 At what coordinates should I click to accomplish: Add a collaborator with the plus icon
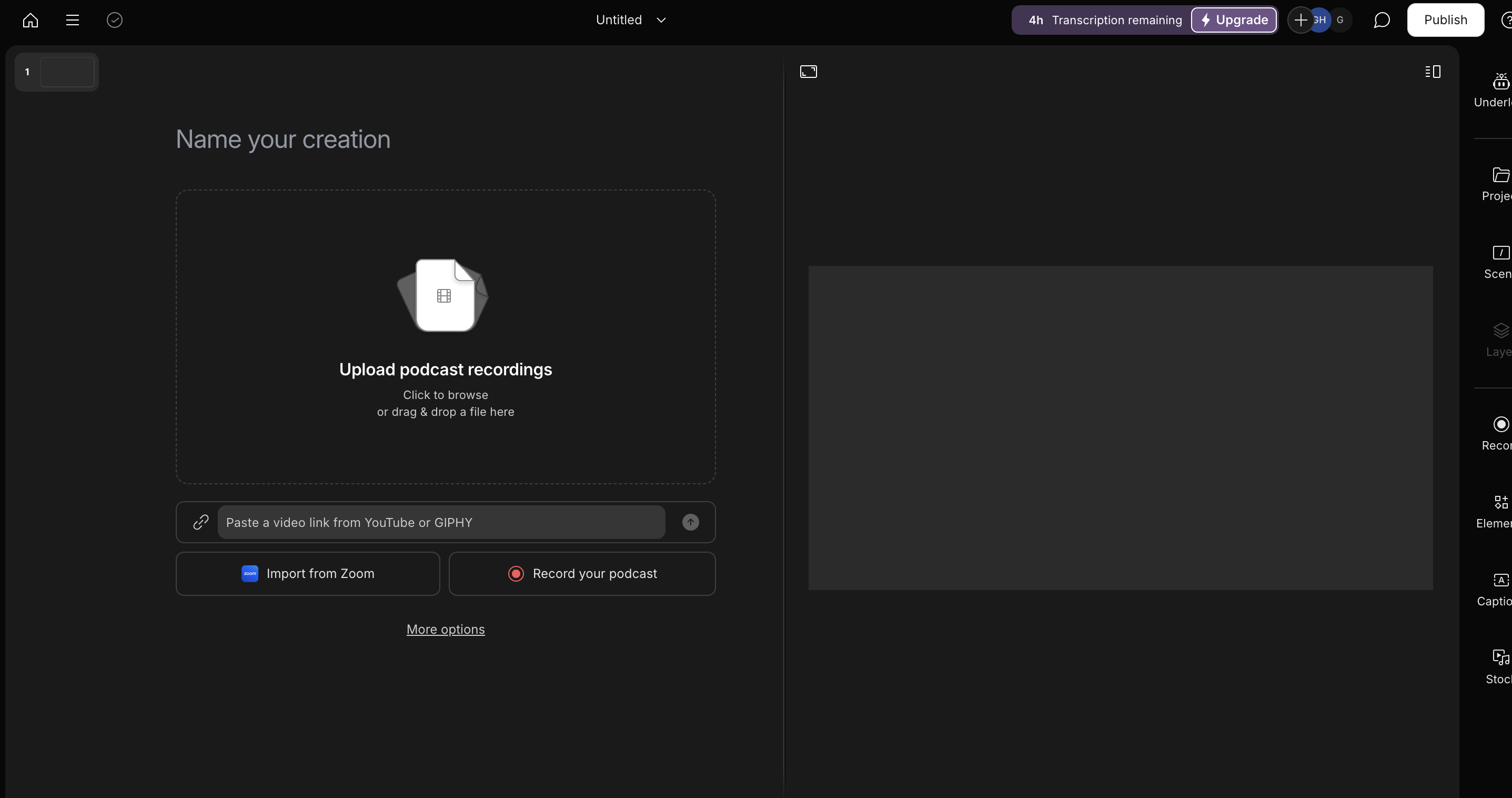1300,20
